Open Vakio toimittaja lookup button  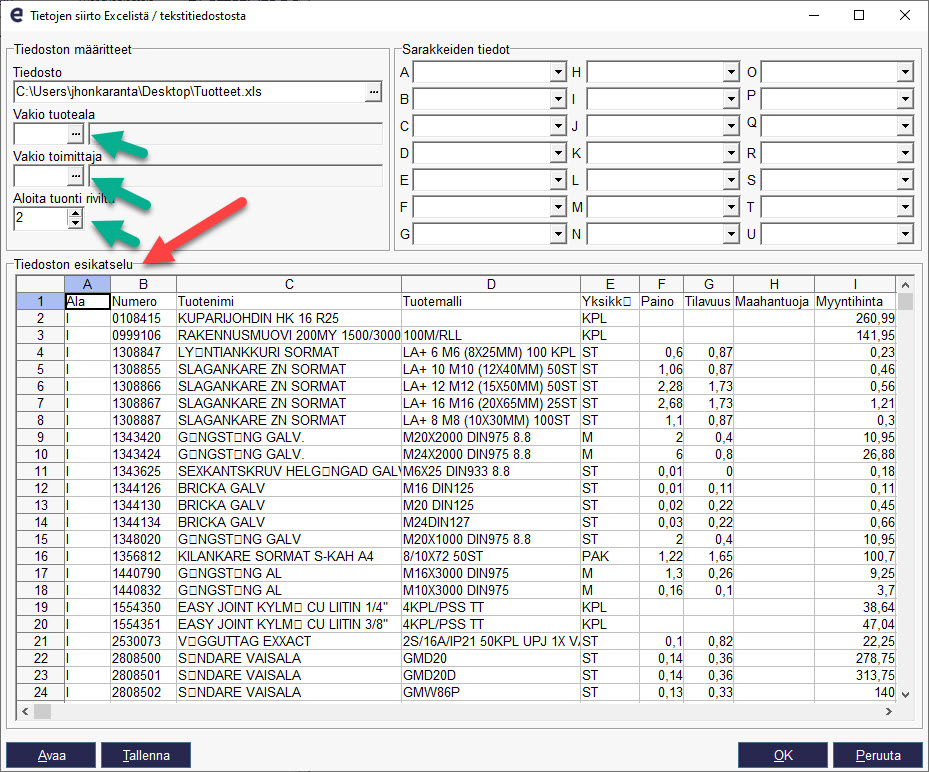(75, 176)
